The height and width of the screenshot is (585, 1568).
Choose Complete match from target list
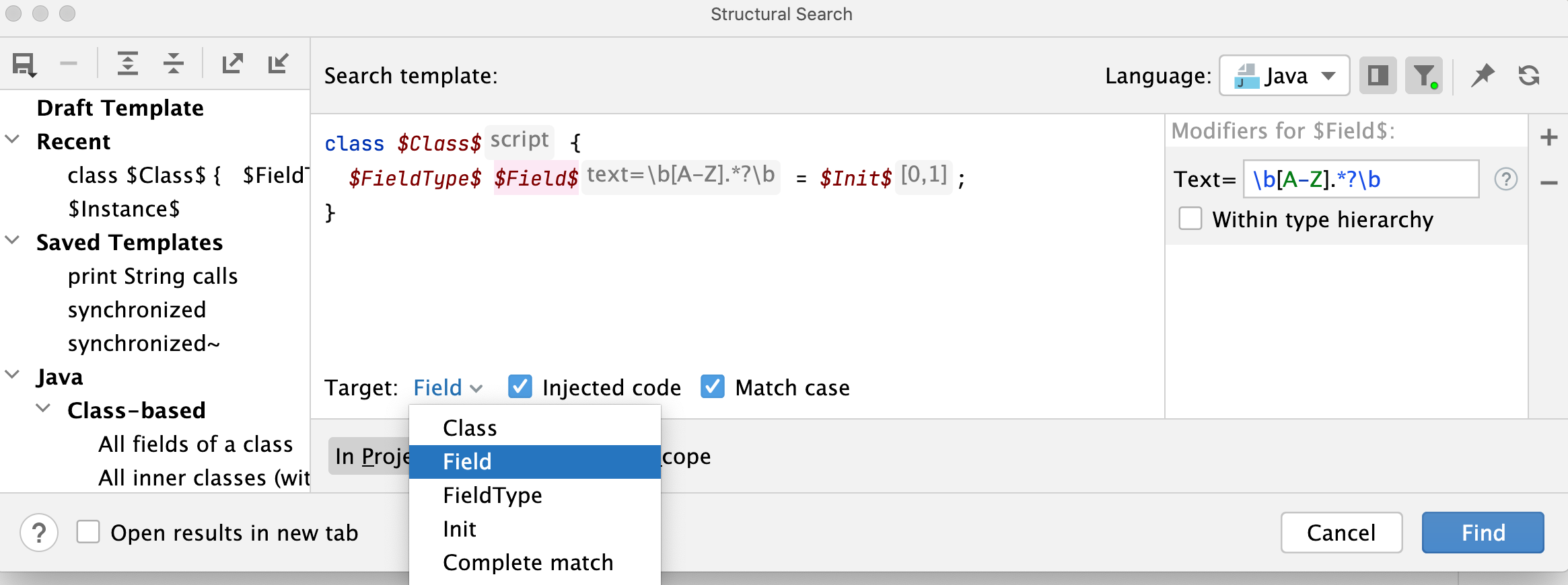point(528,563)
